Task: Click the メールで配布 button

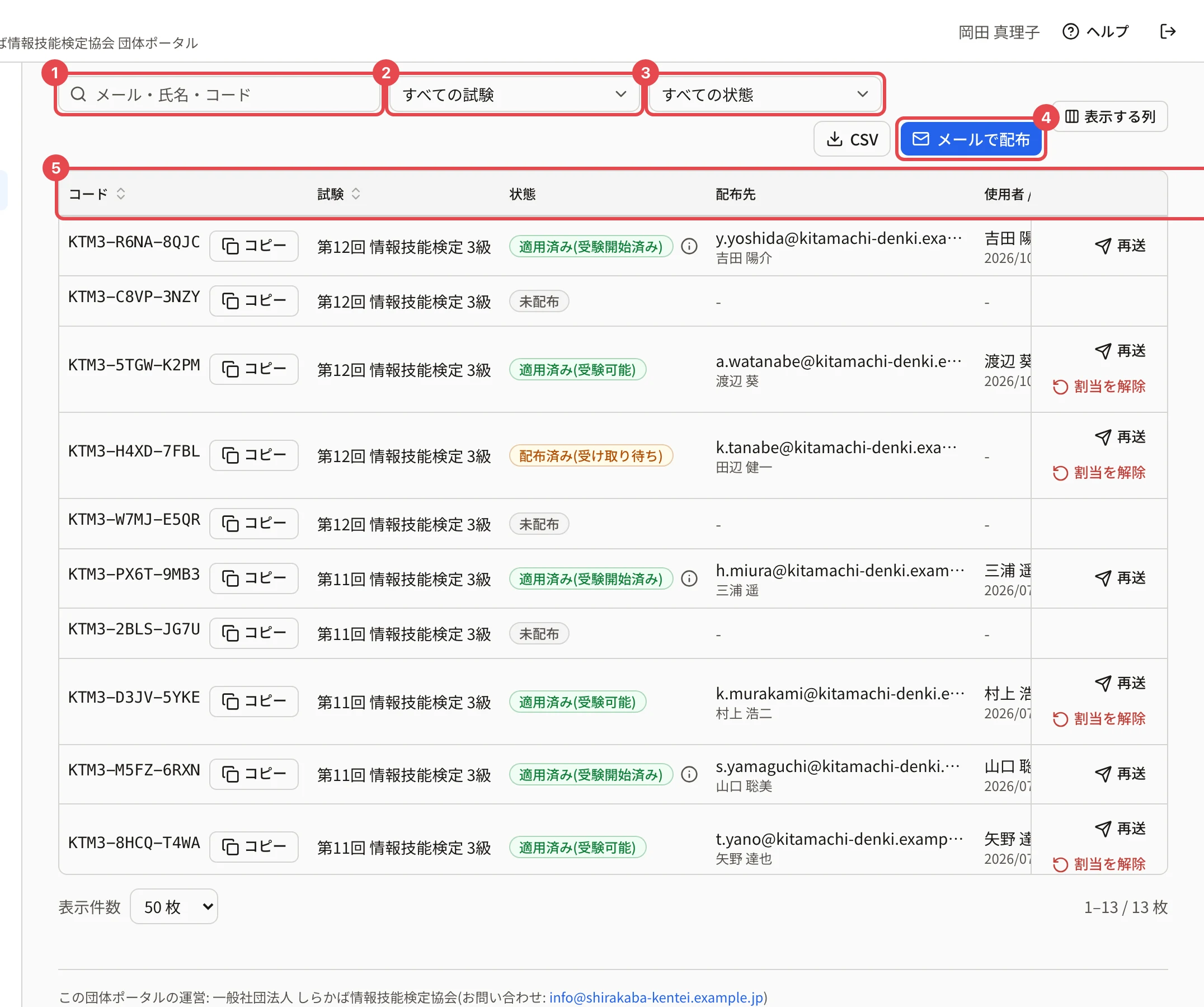Action: coord(971,139)
